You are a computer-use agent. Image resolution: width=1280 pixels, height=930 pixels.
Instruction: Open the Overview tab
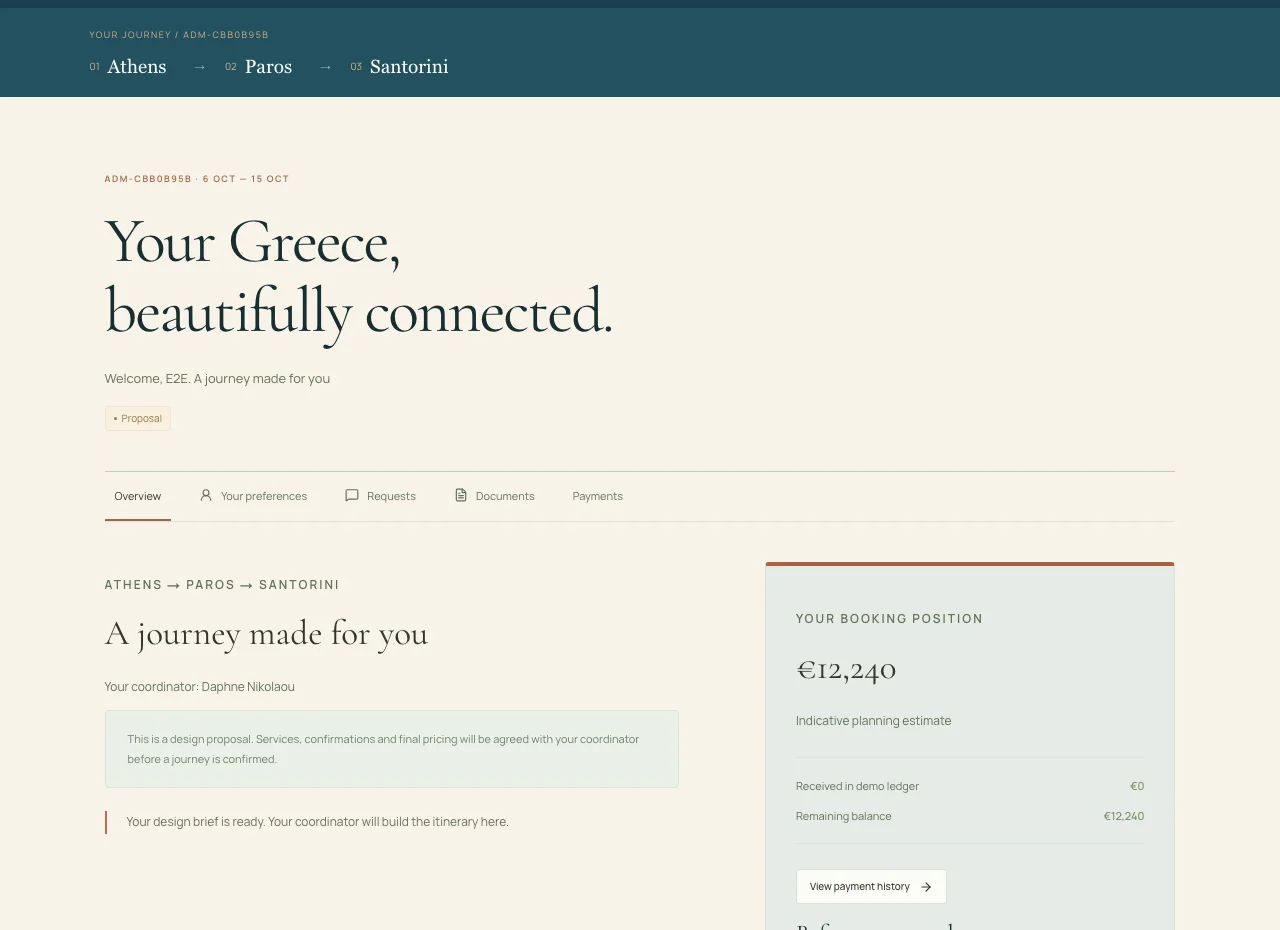click(138, 496)
